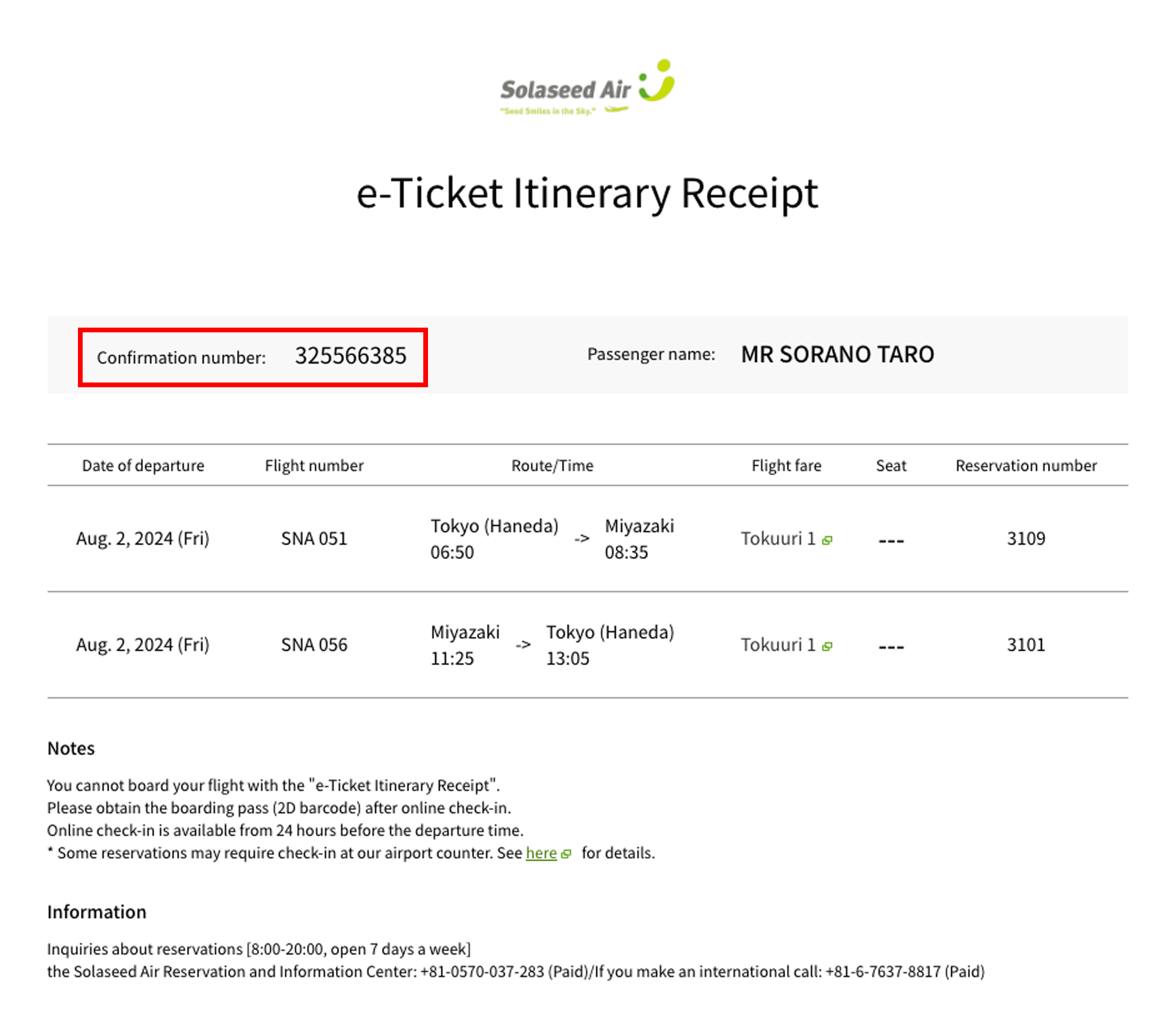Select flight number SNA 051
Viewport: 1176px width, 1013px height.
[x=314, y=538]
